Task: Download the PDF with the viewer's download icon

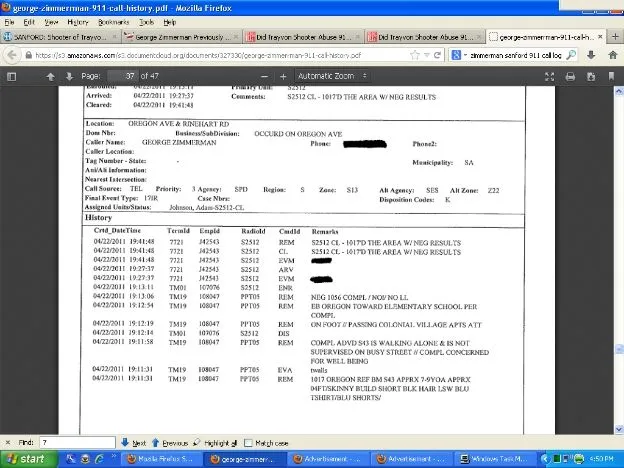Action: click(591, 76)
